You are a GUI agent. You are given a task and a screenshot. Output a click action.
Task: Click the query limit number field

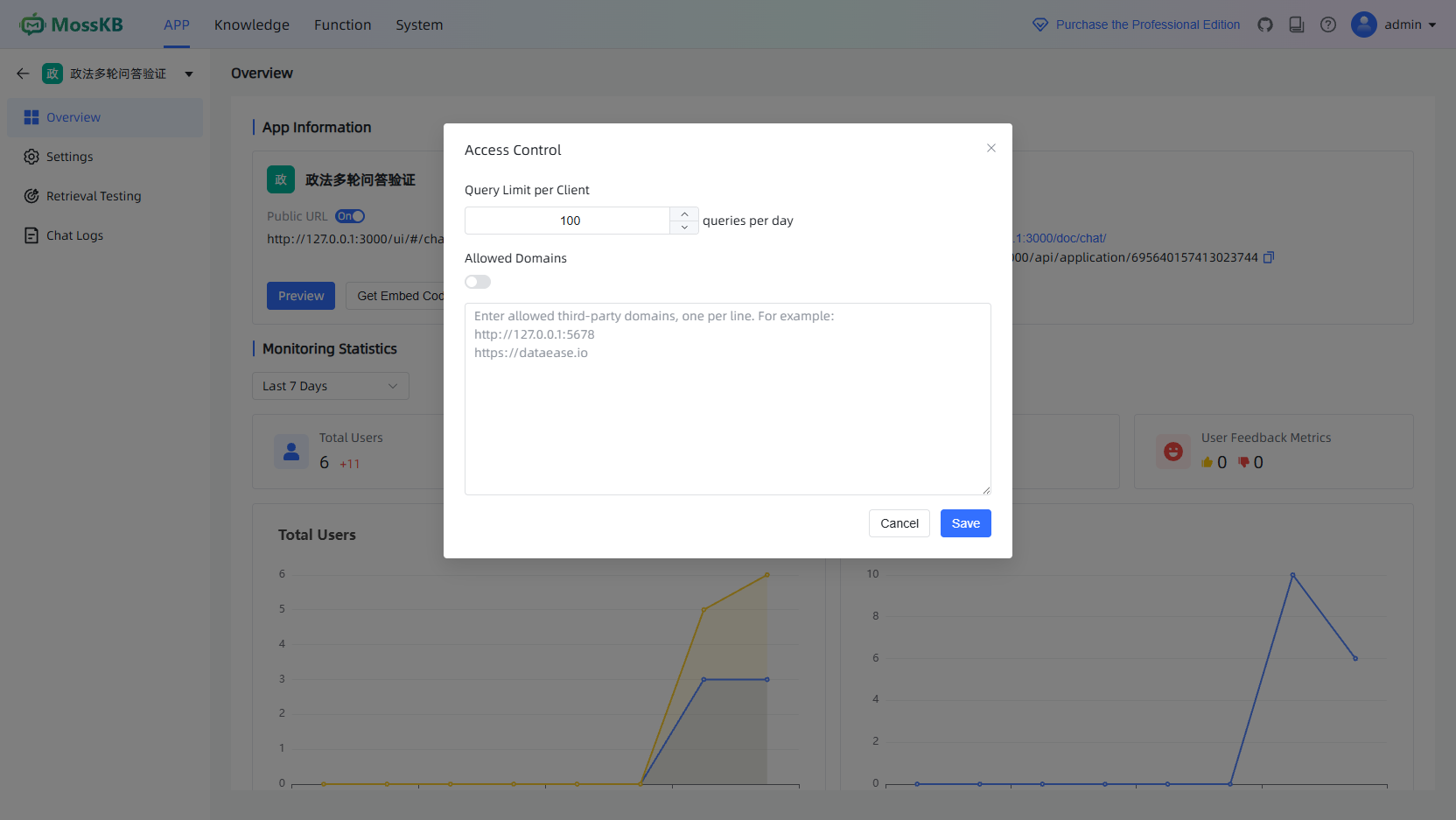pyautogui.click(x=568, y=221)
